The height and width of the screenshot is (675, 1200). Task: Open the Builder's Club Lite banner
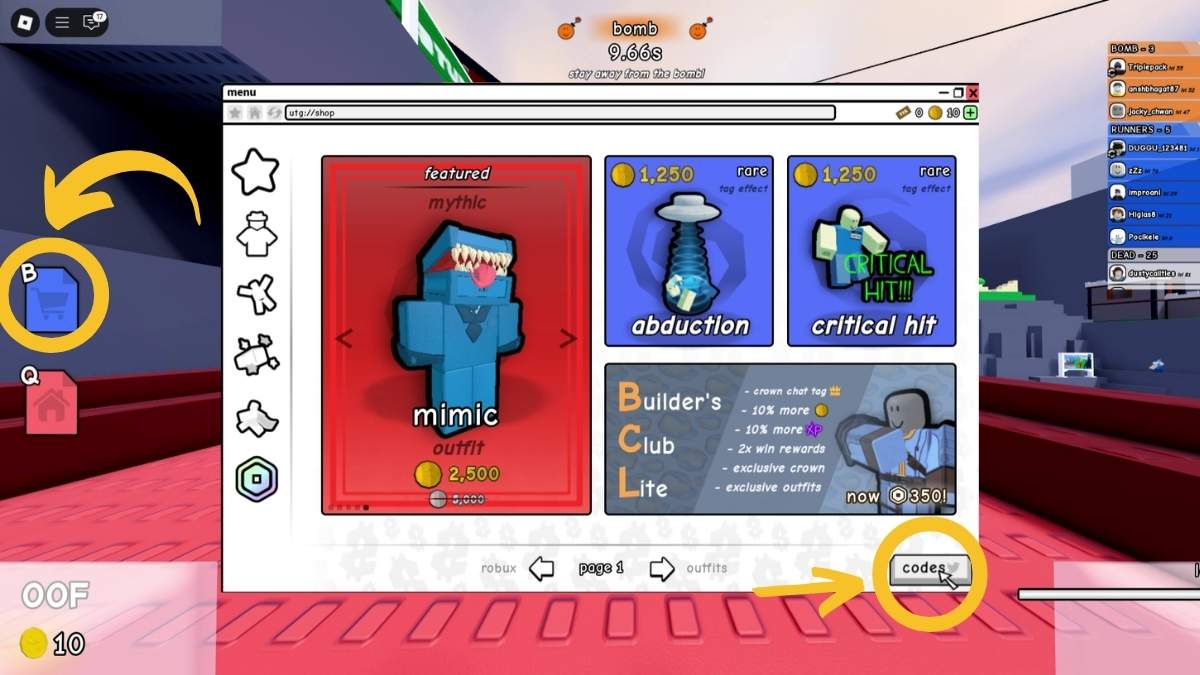(780, 439)
